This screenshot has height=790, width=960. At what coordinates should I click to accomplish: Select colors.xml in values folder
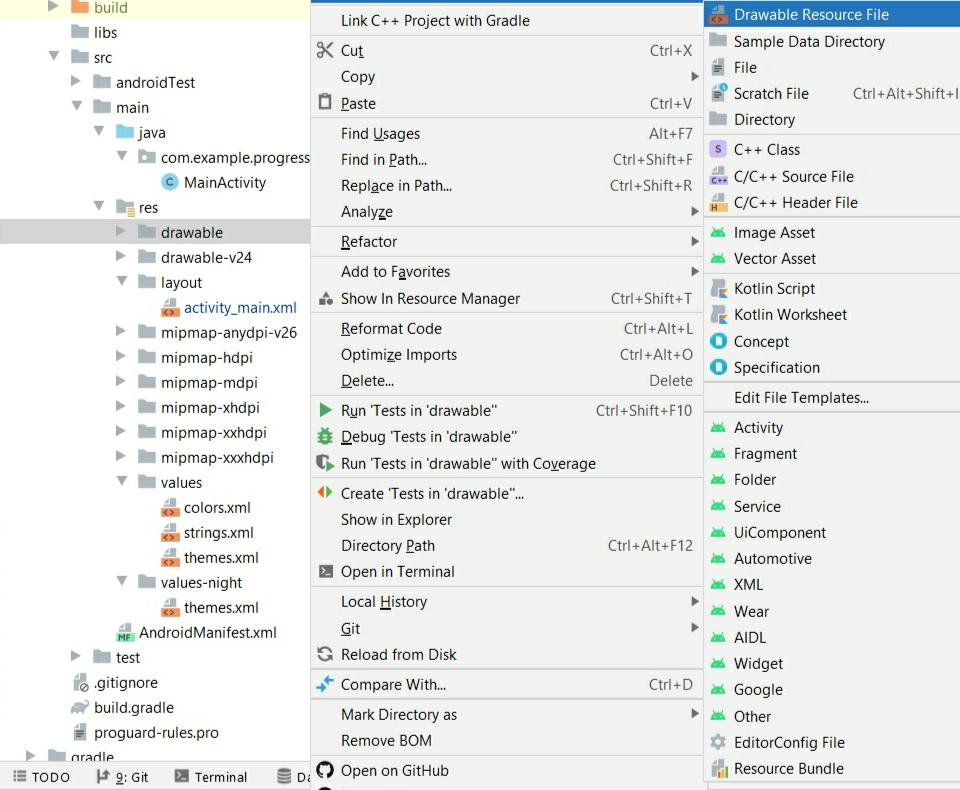(217, 508)
